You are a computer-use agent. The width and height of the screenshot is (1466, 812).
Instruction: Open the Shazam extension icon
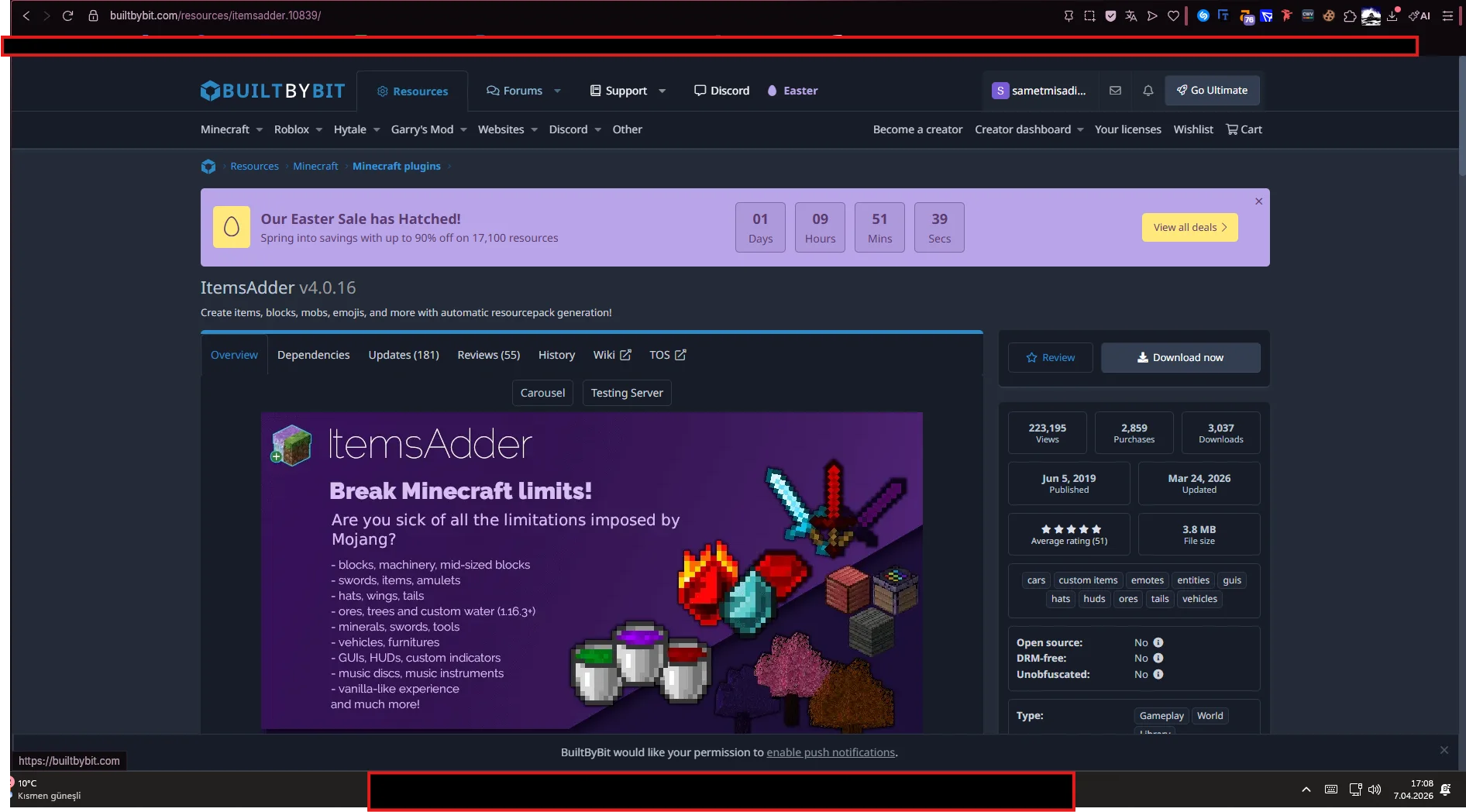1203,15
